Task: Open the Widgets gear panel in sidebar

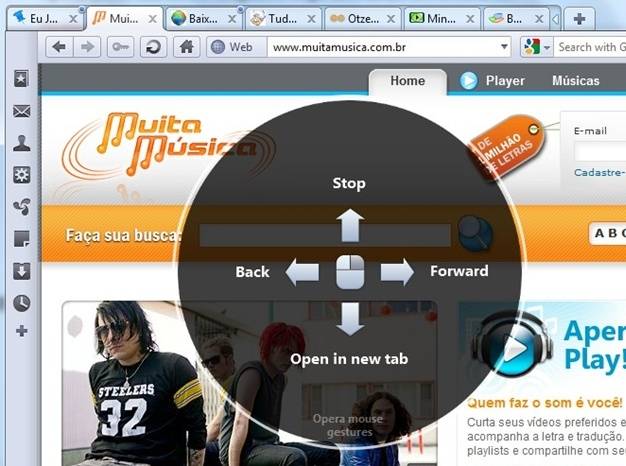Action: (22, 175)
